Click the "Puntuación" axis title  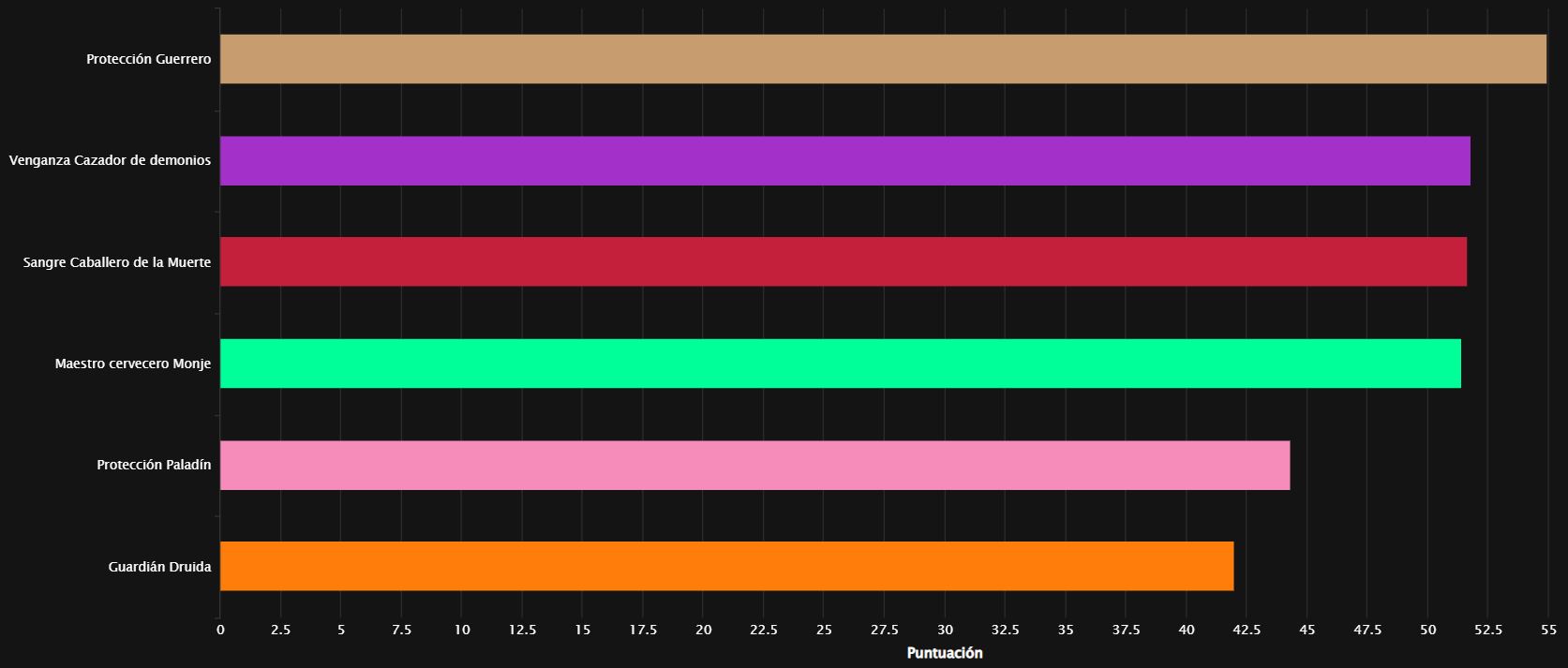point(944,653)
